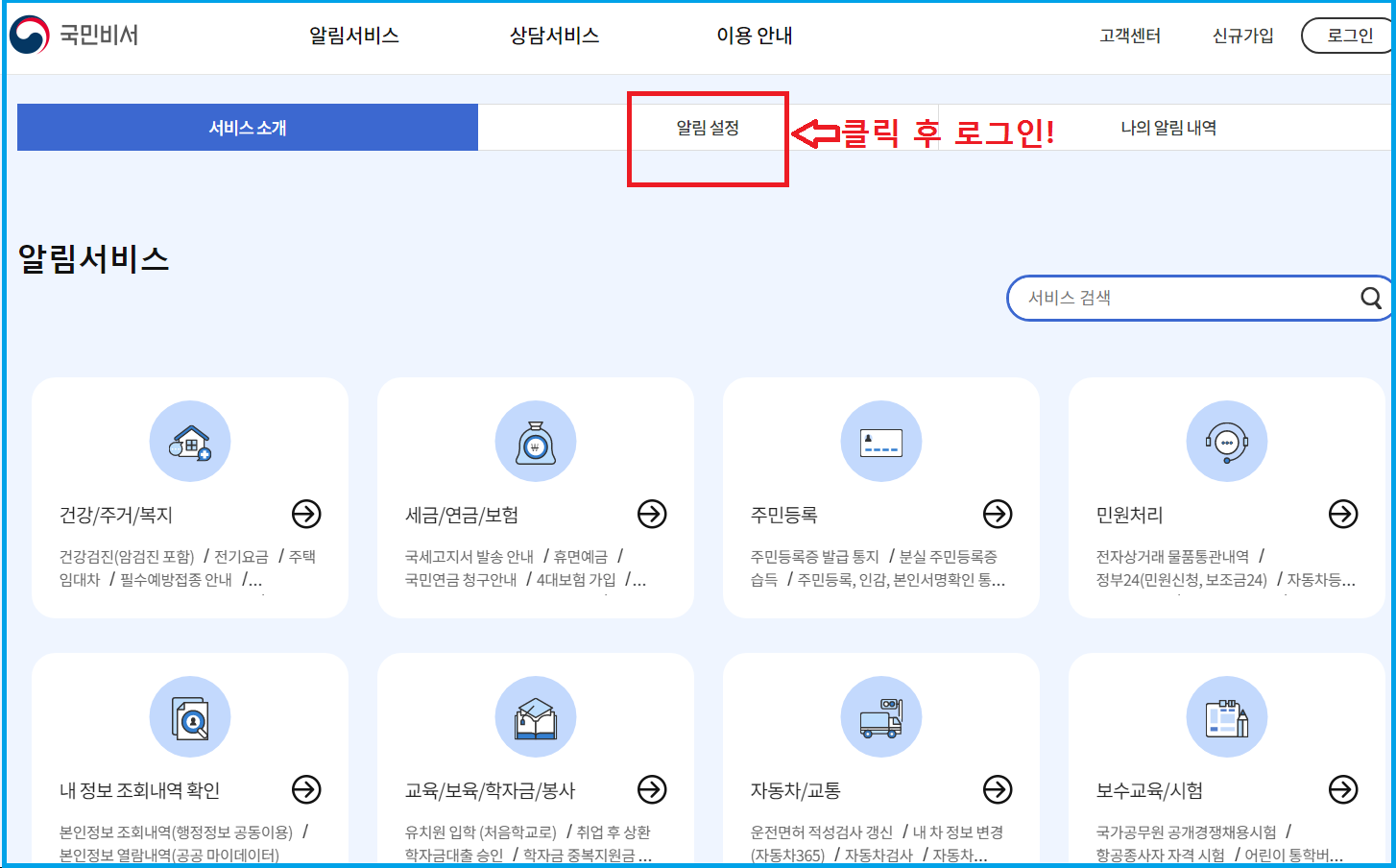This screenshot has width=1396, height=868.
Task: Click the 민원처리 headset icon
Action: [1226, 441]
